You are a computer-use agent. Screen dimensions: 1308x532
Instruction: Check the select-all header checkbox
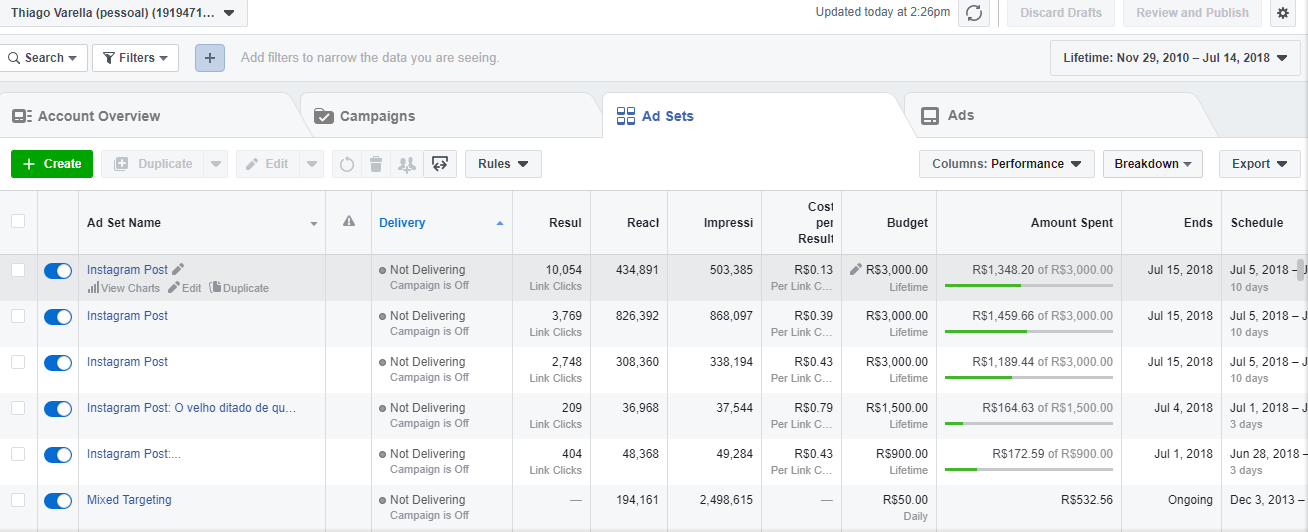click(x=18, y=222)
